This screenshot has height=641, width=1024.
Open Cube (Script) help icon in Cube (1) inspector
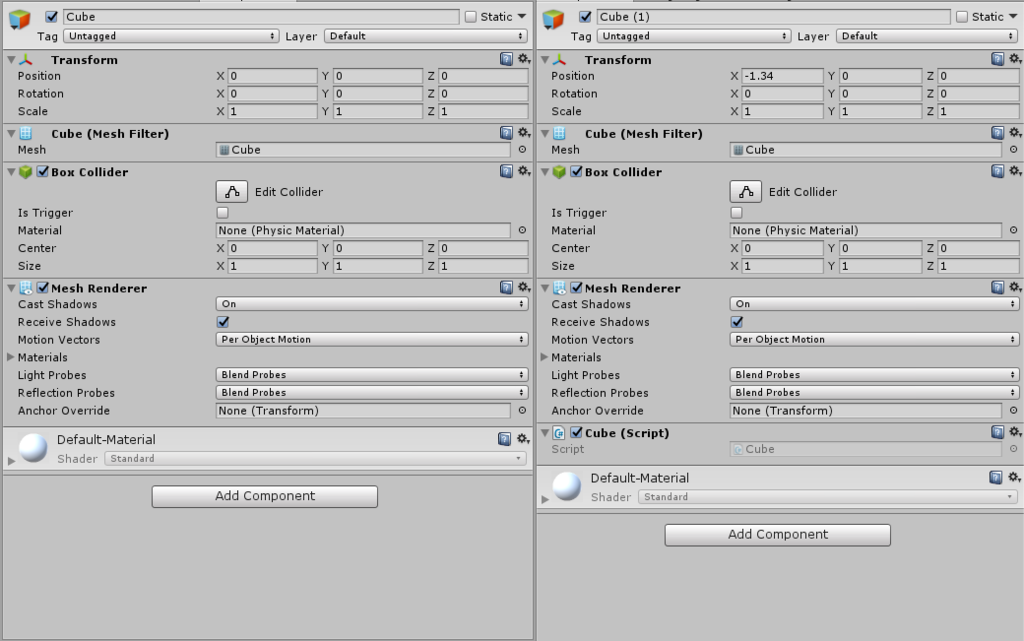tap(997, 432)
